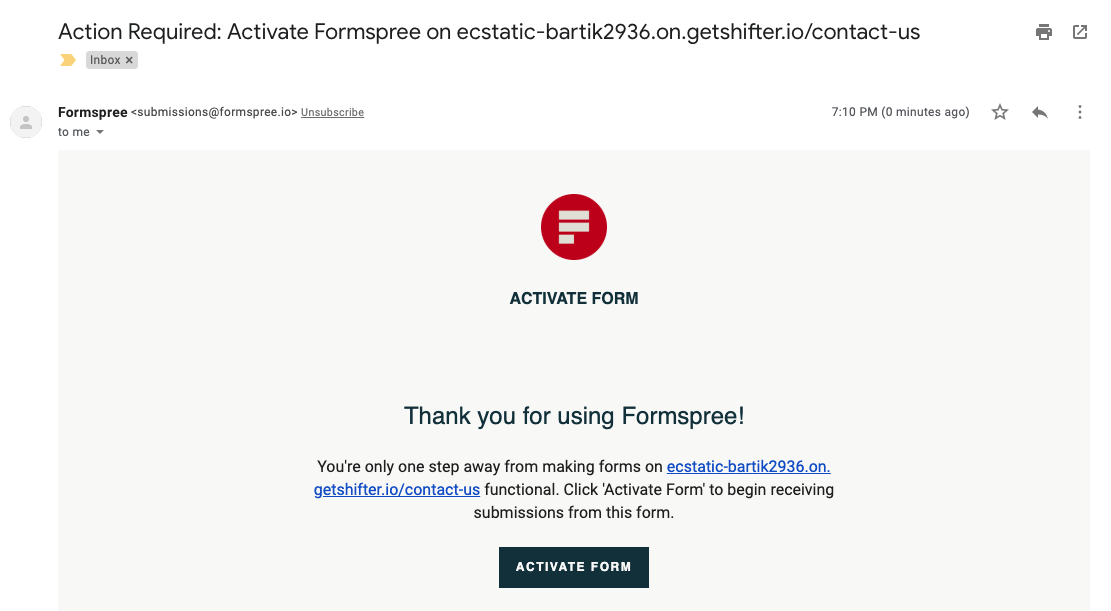
Task: Click the Formspree sender name
Action: [93, 112]
